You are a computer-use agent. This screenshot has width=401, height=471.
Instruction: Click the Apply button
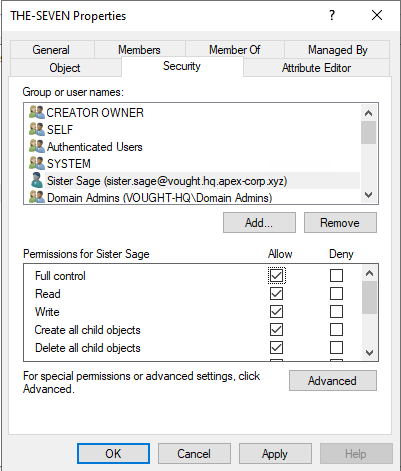(x=275, y=454)
